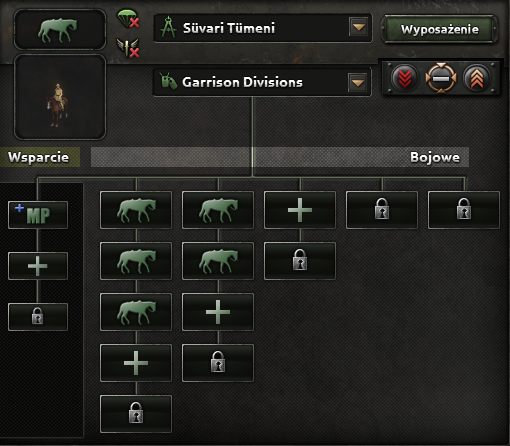This screenshot has width=510, height=446.
Task: Set priority to low with red arrows
Action: click(x=405, y=79)
